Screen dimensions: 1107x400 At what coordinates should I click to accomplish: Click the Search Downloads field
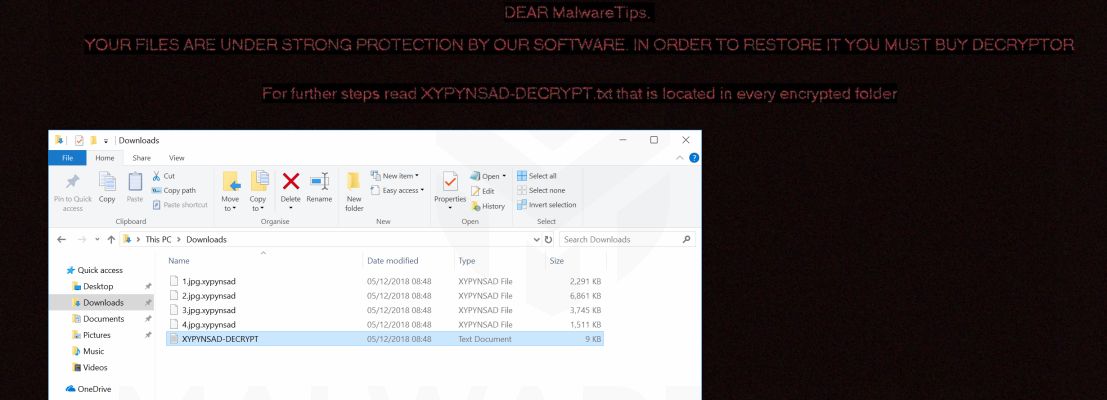point(627,240)
